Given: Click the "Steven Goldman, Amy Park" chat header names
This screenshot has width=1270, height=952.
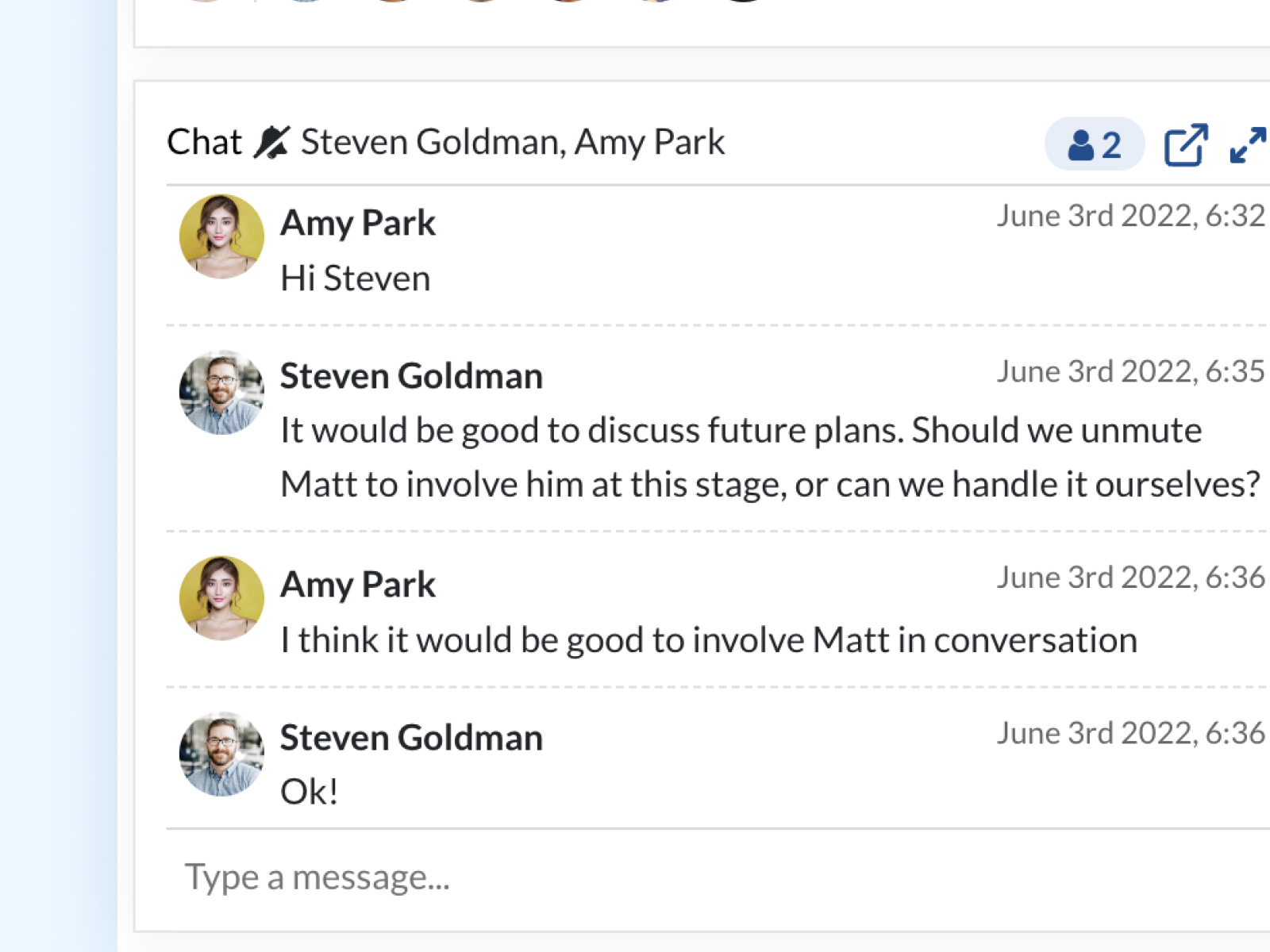Looking at the screenshot, I should pos(513,143).
